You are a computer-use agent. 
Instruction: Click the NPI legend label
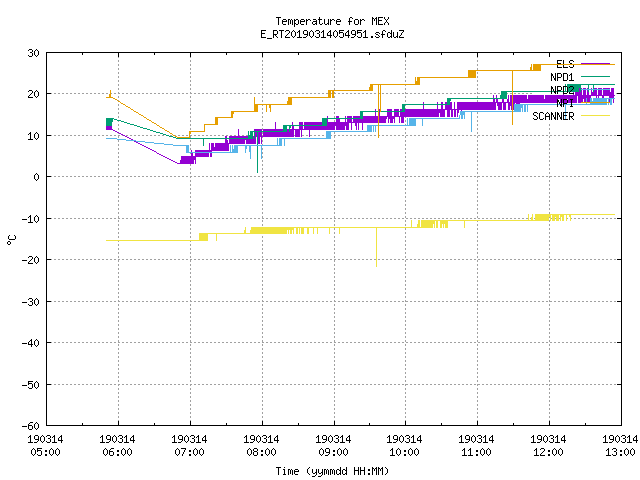(565, 103)
